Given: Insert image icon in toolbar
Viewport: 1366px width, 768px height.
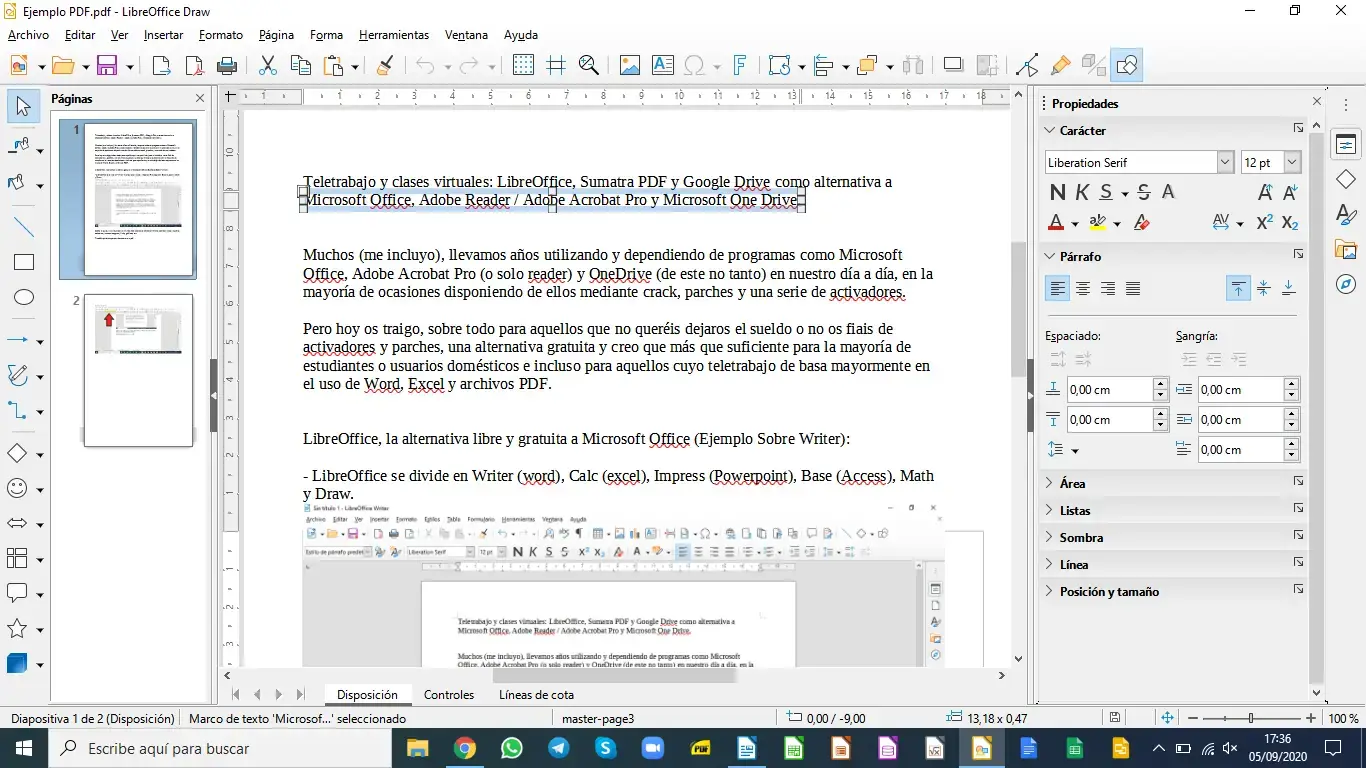Looking at the screenshot, I should pos(630,66).
